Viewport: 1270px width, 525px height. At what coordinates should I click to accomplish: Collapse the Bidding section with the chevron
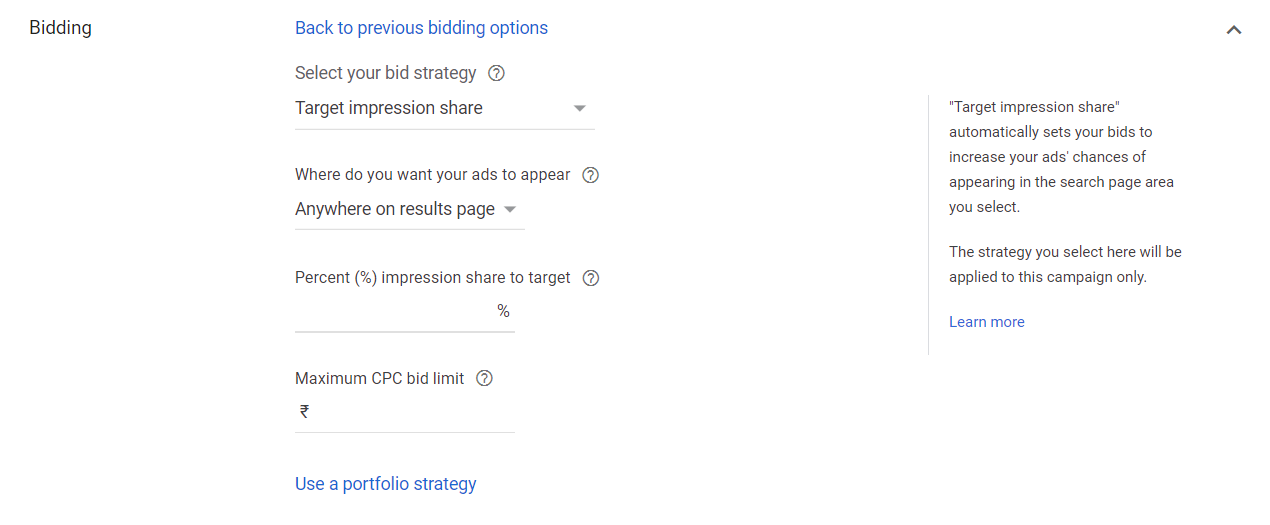point(1234,30)
